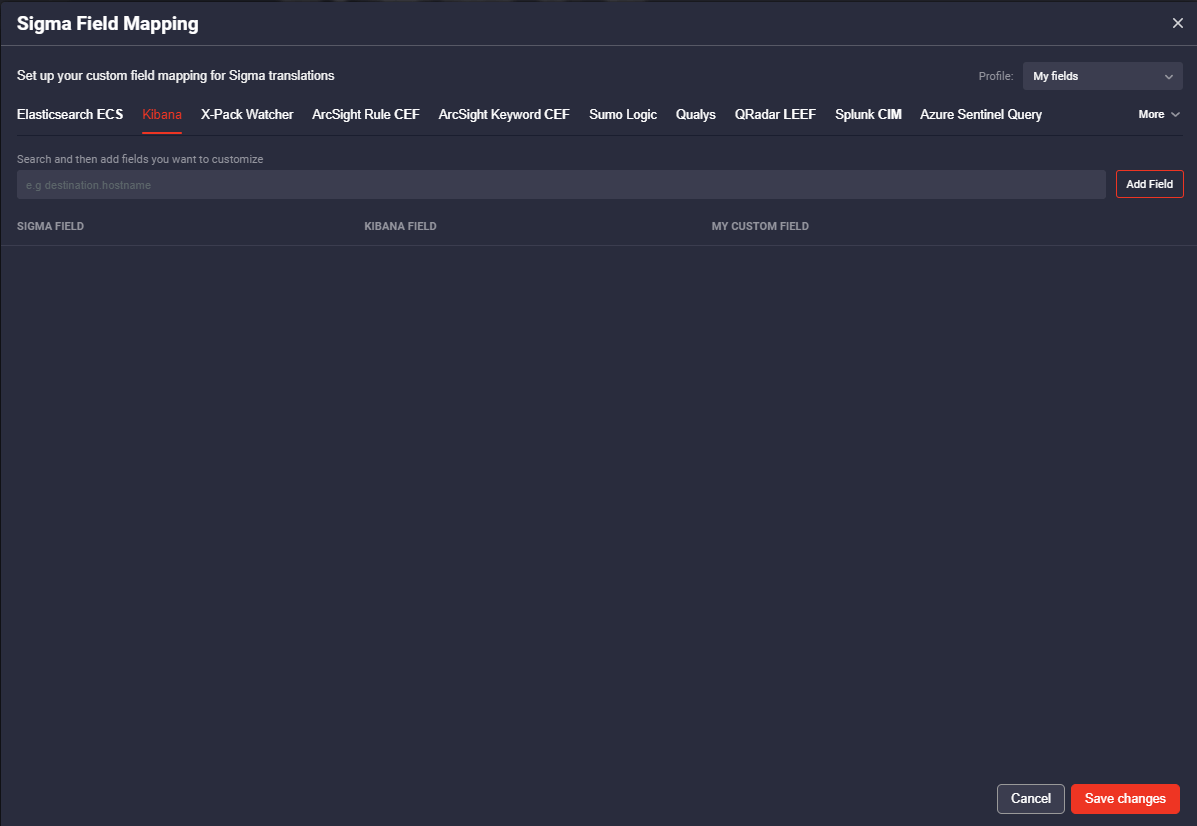Viewport: 1197px width, 826px height.
Task: Close the Sigma Field Mapping dialog
Action: click(x=1177, y=23)
